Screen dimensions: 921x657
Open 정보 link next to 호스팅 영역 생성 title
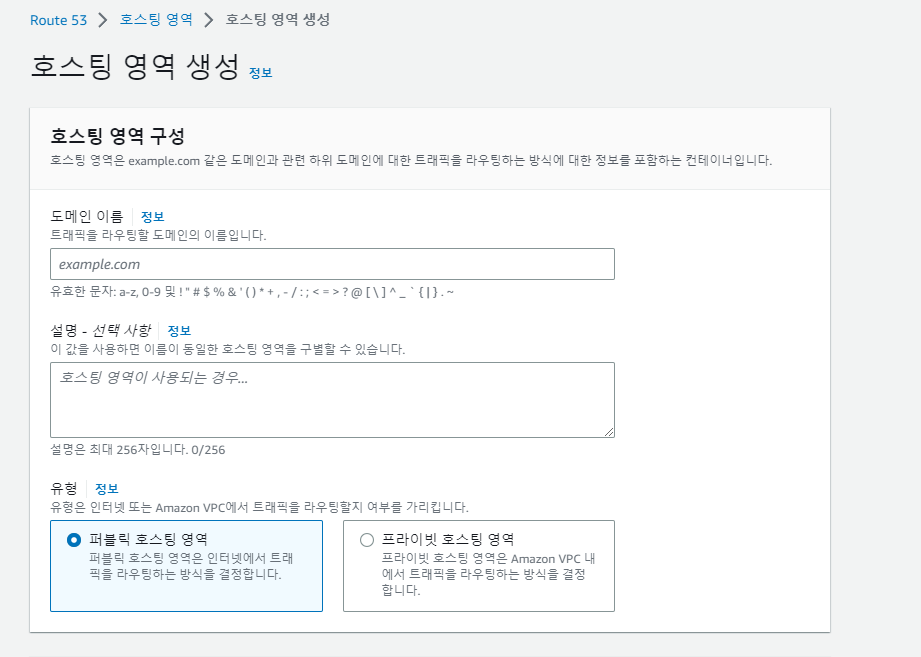(261, 73)
